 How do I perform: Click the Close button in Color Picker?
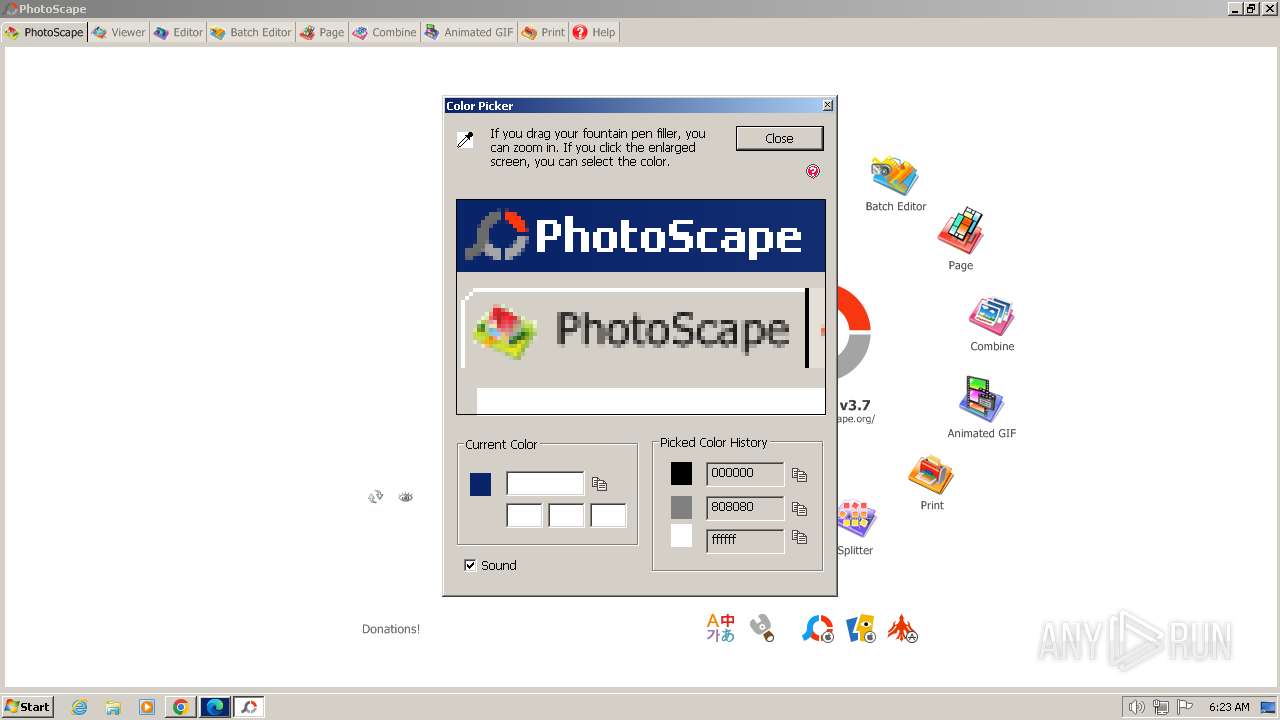(779, 138)
